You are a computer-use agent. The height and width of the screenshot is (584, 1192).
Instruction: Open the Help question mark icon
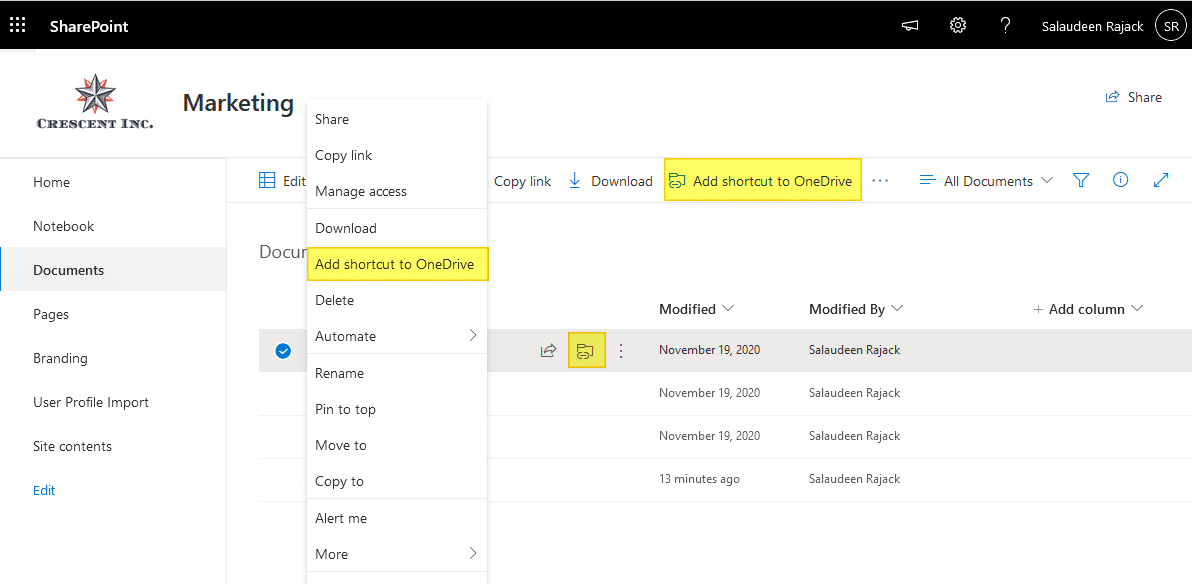[x=1005, y=25]
